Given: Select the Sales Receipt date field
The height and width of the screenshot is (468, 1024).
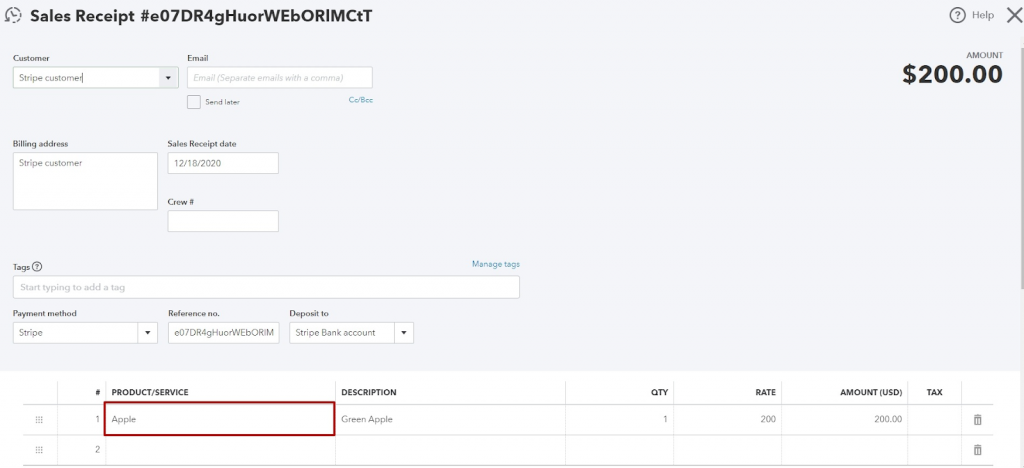Looking at the screenshot, I should [x=223, y=163].
